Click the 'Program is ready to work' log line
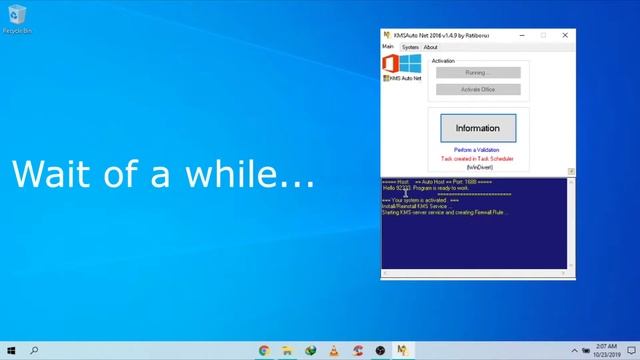 coord(426,188)
